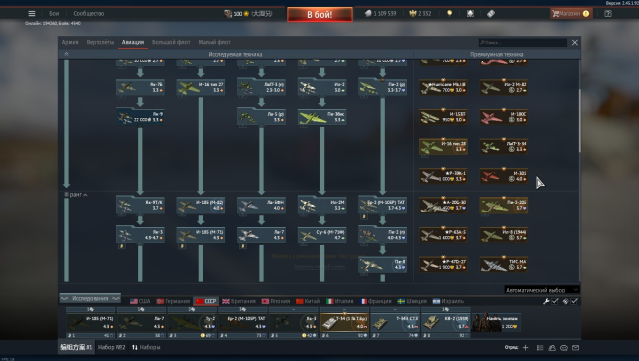639x361 pixels.
Task: Click the search field in research window
Action: (x=522, y=42)
